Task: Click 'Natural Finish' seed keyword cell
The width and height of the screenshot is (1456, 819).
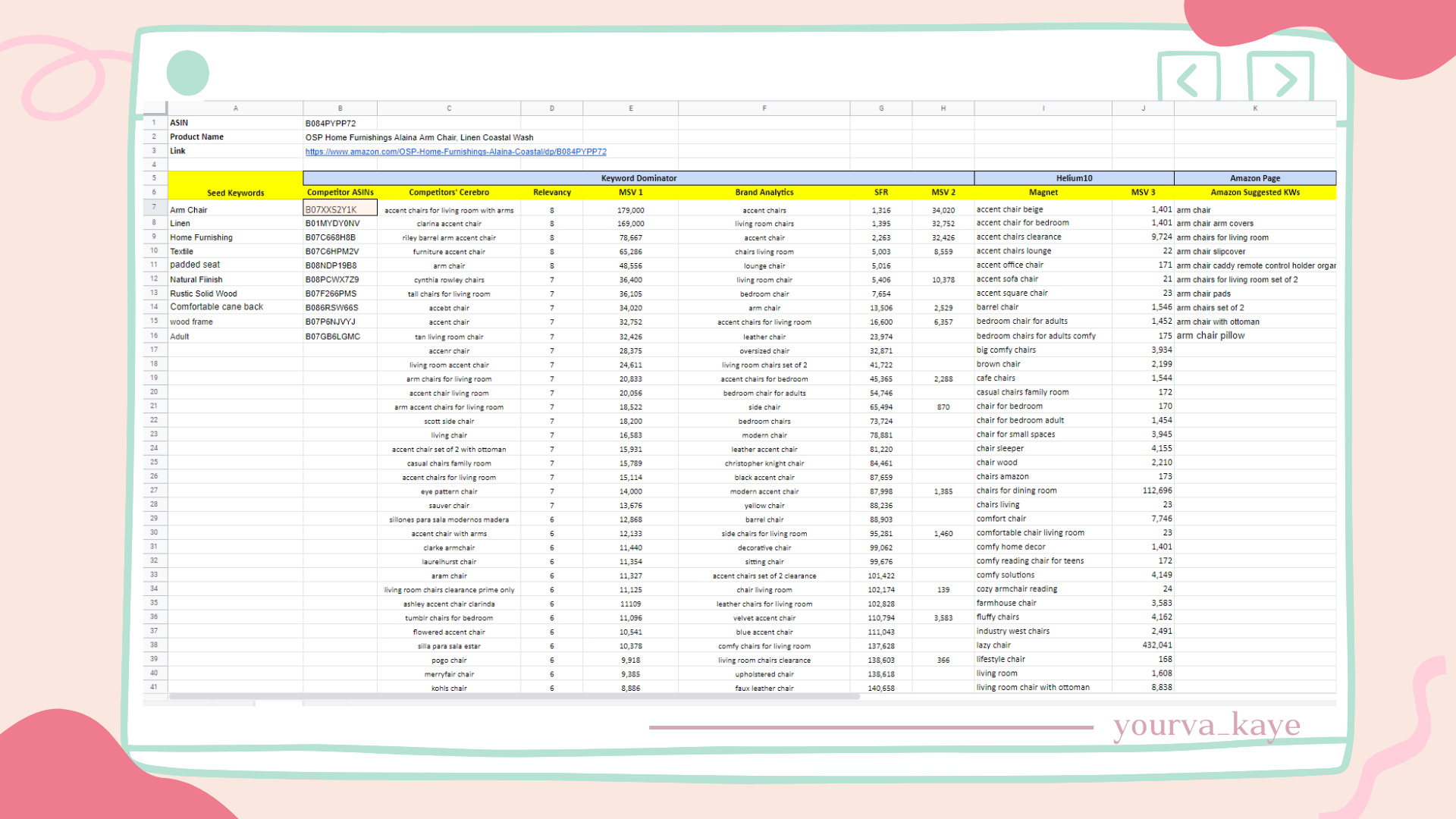Action: 236,280
